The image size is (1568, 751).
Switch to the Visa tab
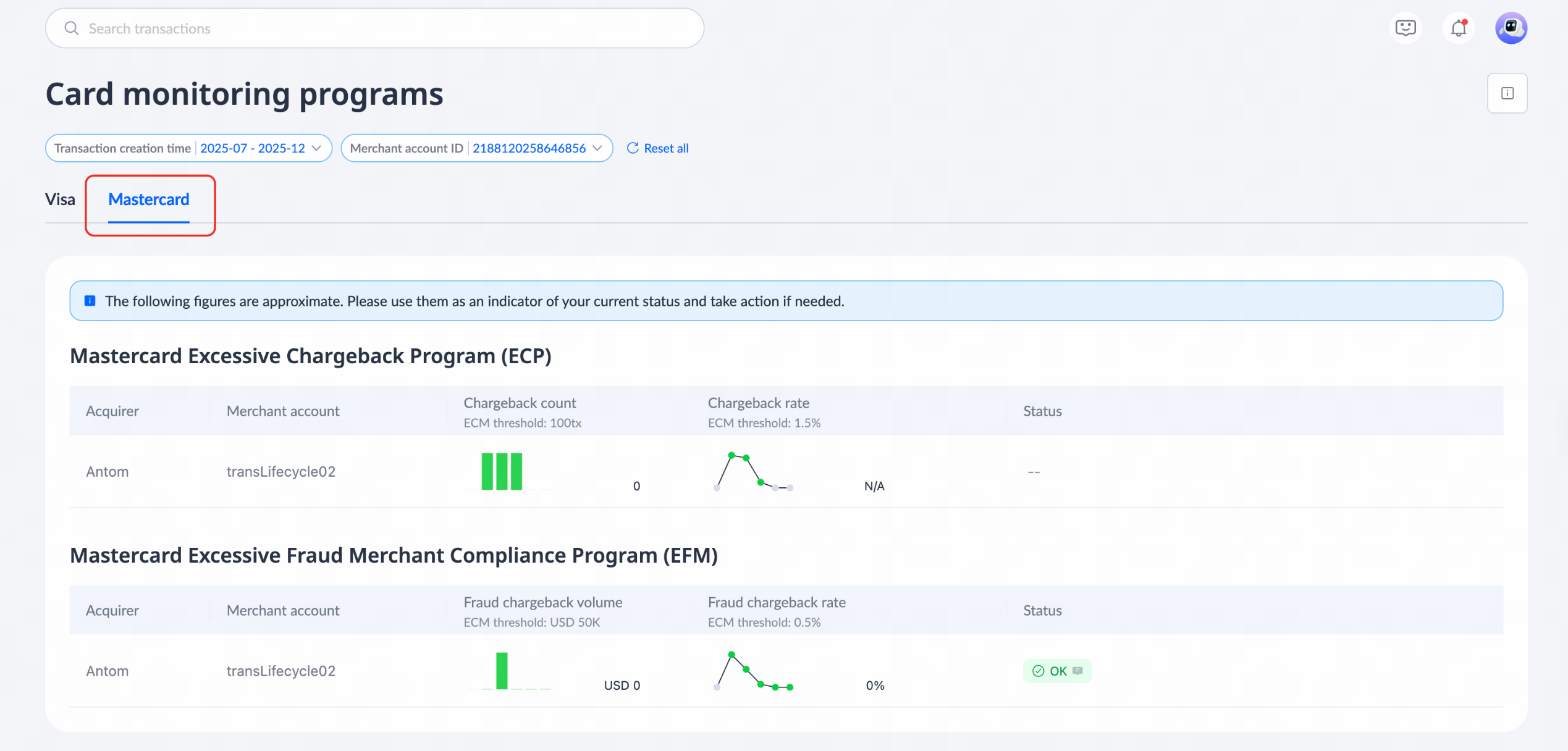(60, 199)
